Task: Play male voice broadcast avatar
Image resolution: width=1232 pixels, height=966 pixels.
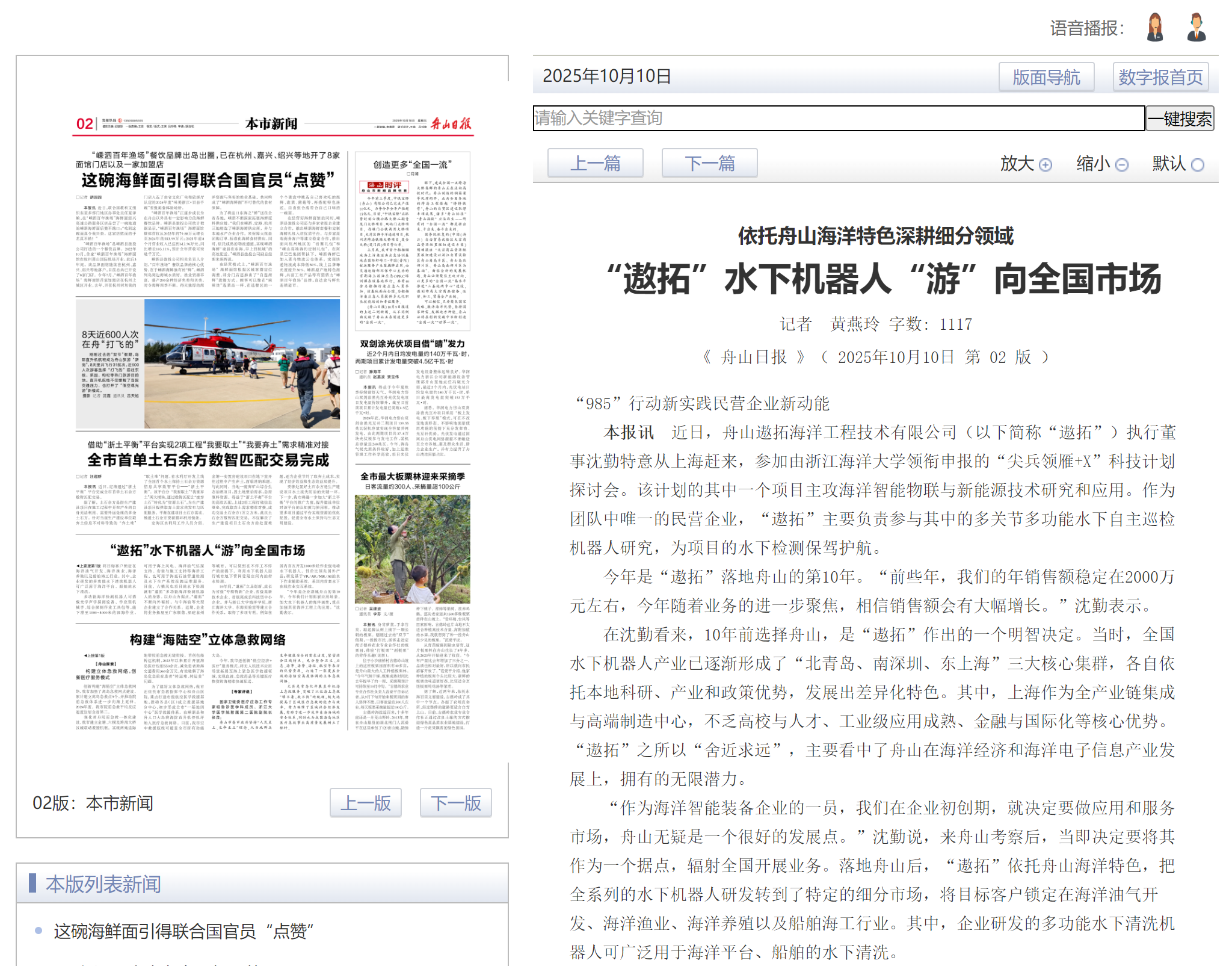Action: (1196, 27)
